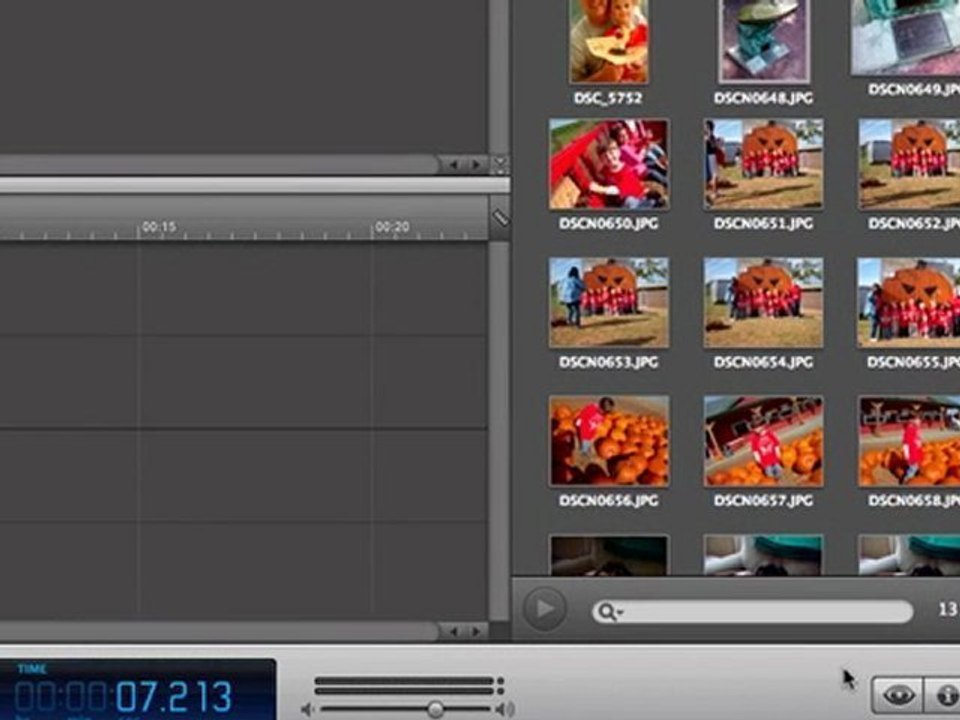Click the timeline horizontal scrollbar thumb
The height and width of the screenshot is (720, 960).
coord(219,631)
